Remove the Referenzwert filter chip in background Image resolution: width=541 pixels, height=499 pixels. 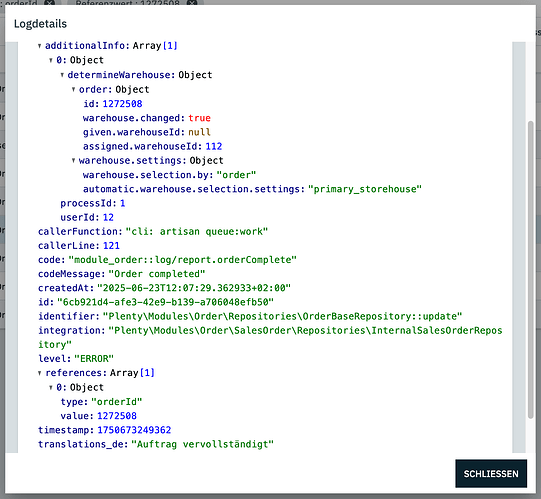[x=192, y=2]
